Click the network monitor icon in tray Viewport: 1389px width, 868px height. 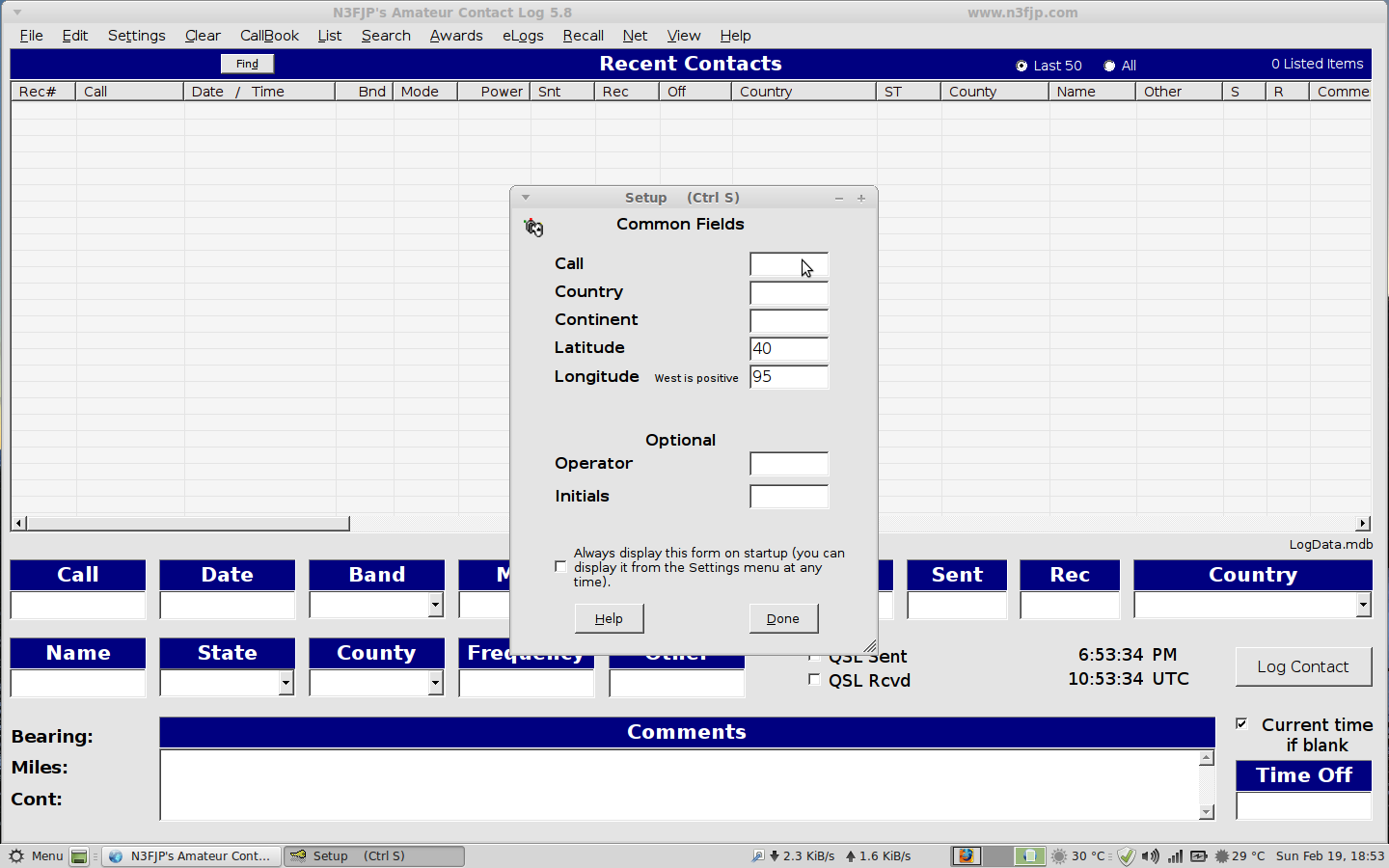pyautogui.click(x=758, y=855)
